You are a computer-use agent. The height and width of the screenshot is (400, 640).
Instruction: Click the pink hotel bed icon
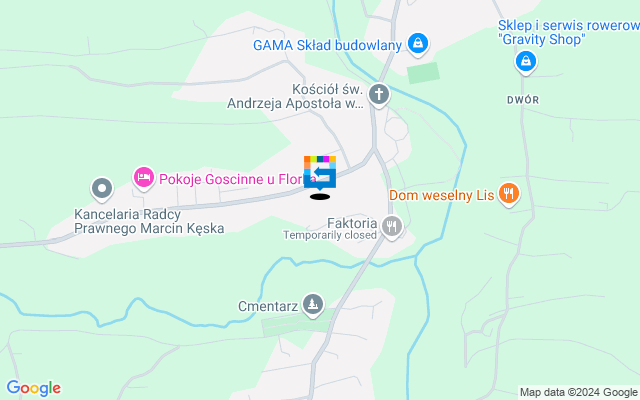pyautogui.click(x=144, y=178)
